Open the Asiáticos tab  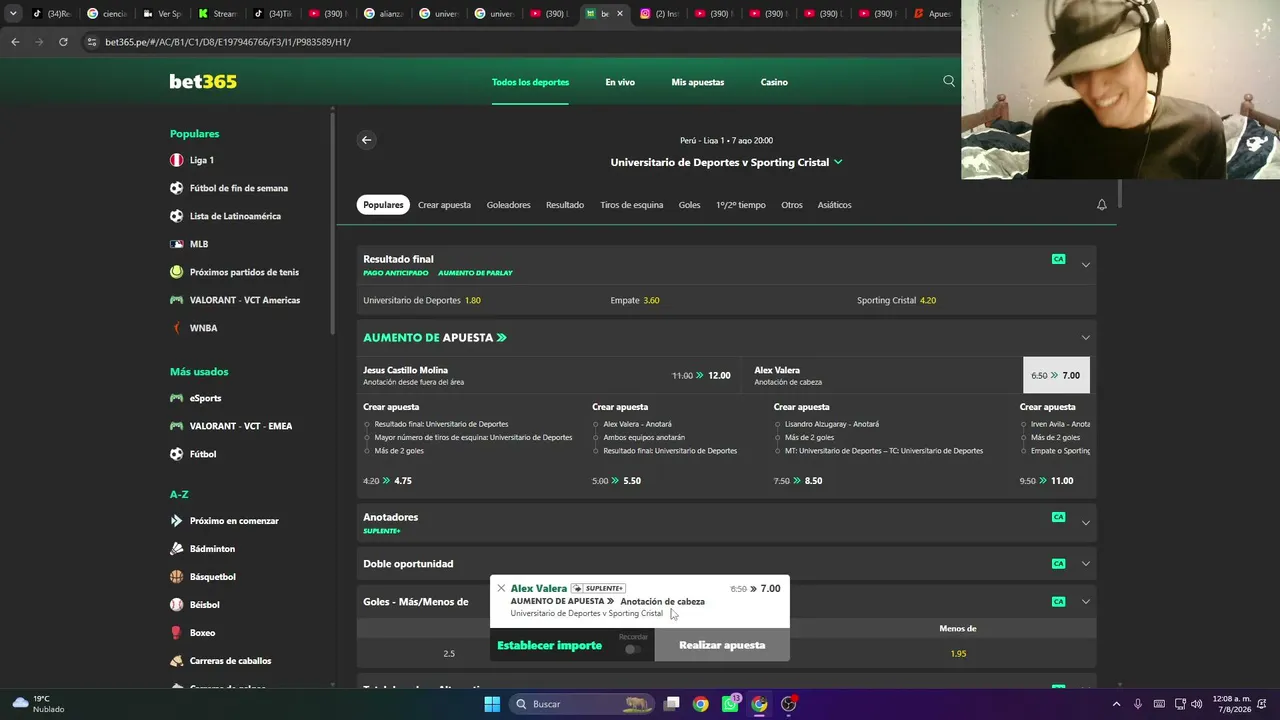coord(834,205)
